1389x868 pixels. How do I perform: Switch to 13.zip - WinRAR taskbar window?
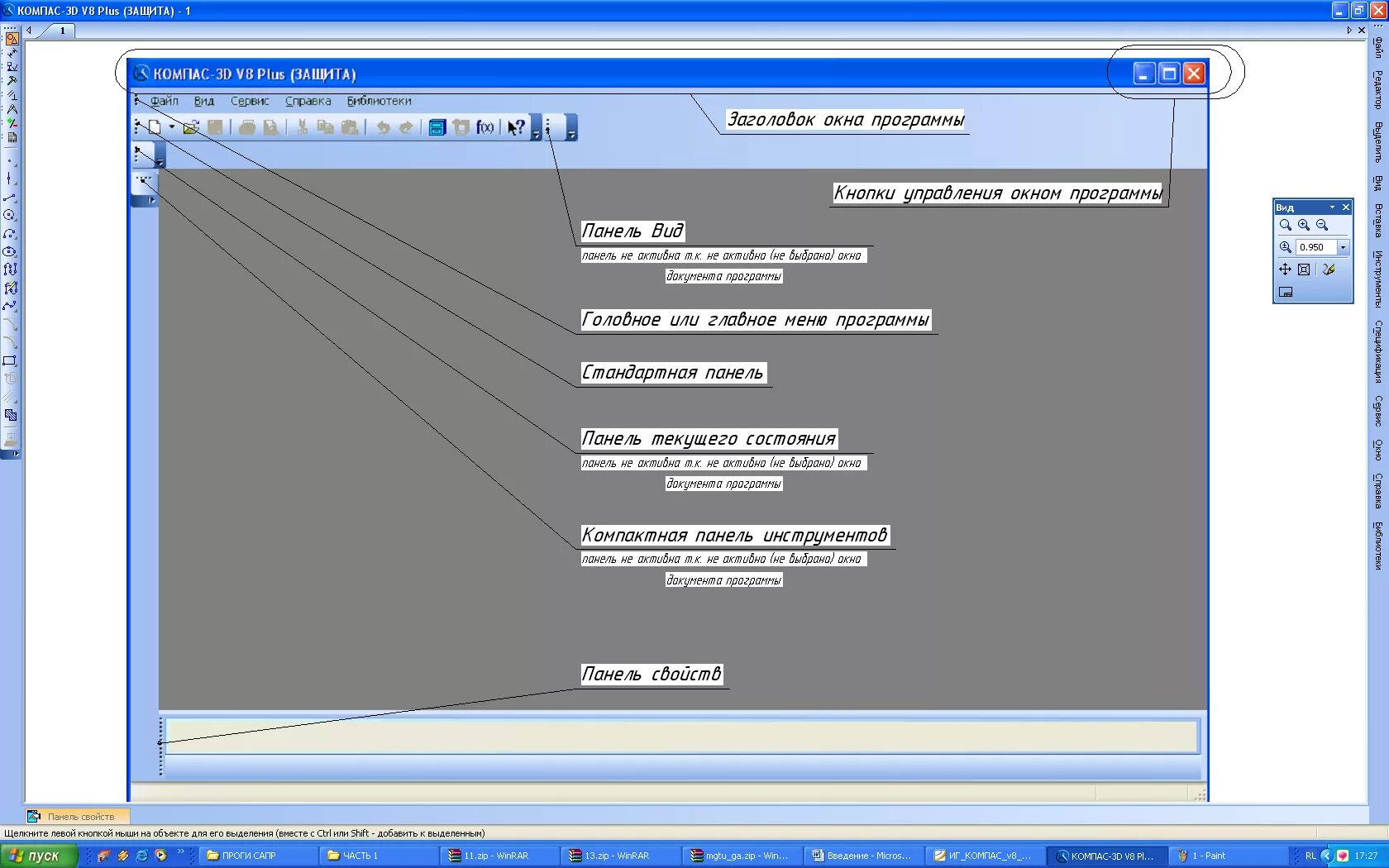coord(621,856)
